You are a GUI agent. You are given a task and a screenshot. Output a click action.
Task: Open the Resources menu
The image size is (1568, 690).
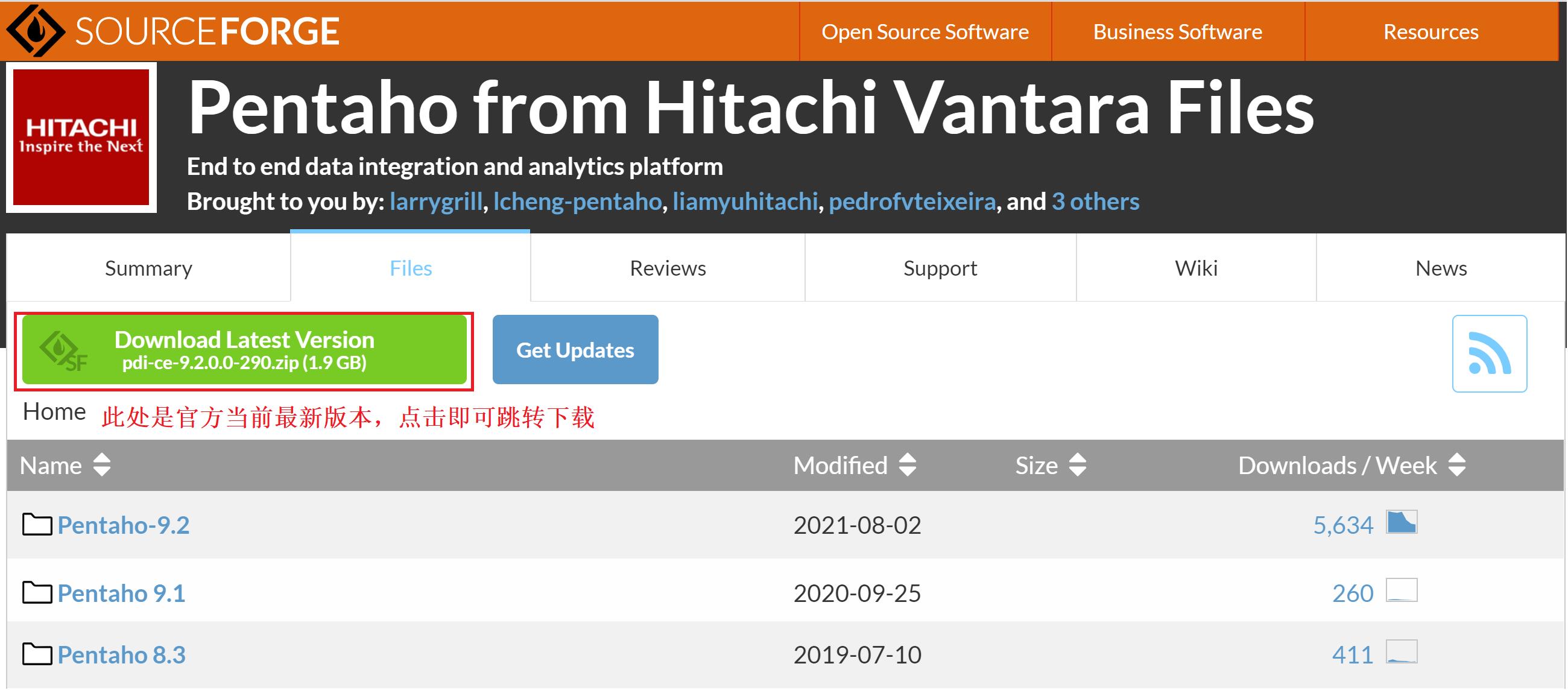1430,31
